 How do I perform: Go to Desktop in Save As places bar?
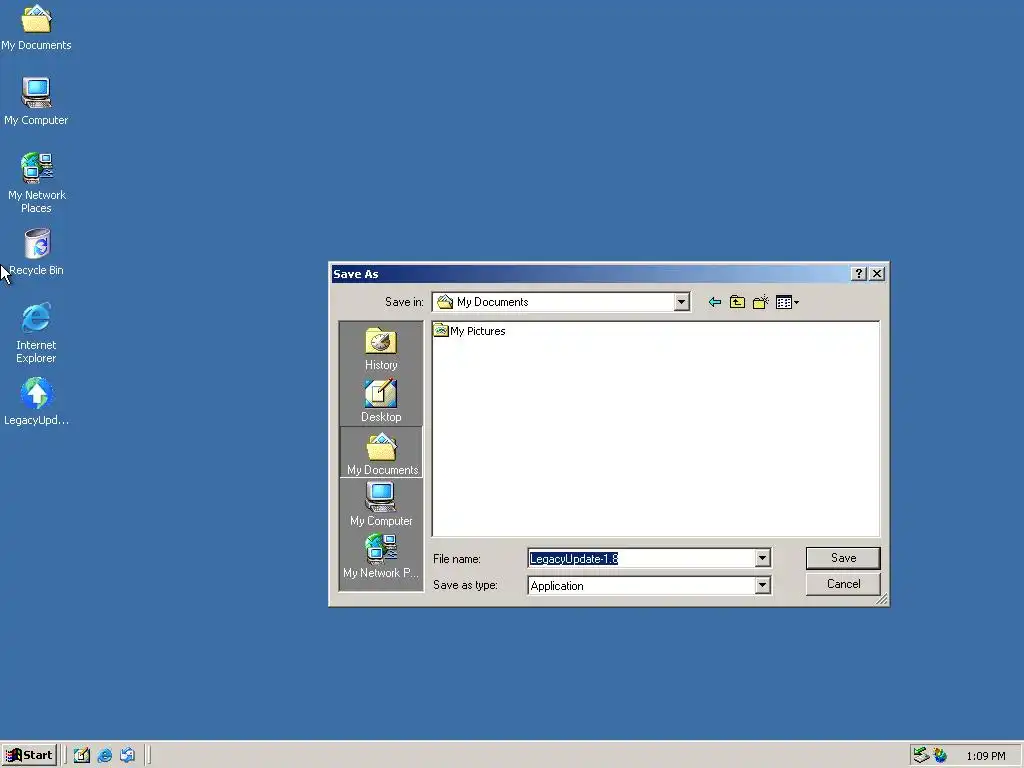pos(381,400)
